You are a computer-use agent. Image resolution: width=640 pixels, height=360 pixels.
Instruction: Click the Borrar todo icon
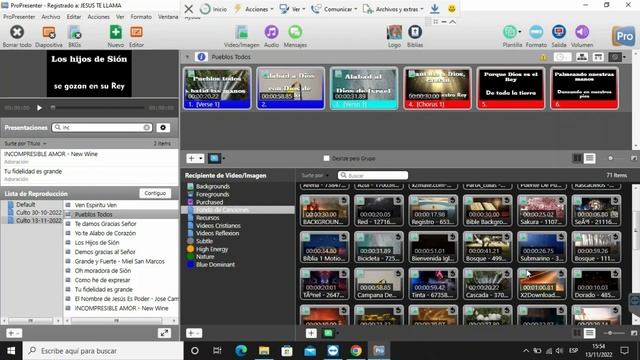tap(17, 32)
